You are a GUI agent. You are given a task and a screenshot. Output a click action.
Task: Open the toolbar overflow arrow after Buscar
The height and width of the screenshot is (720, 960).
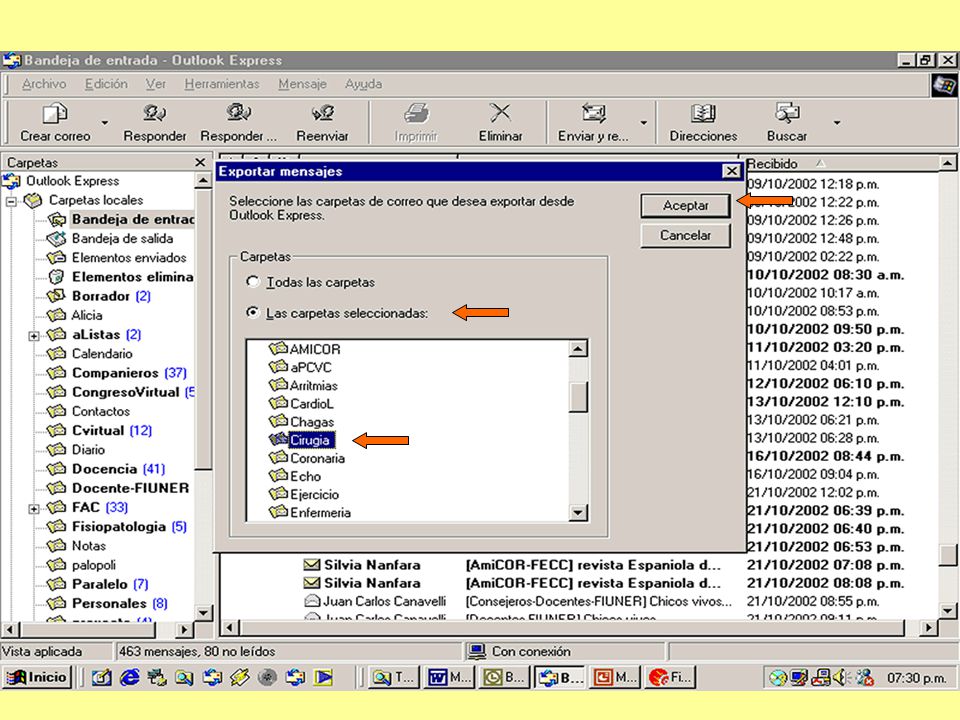tap(837, 122)
